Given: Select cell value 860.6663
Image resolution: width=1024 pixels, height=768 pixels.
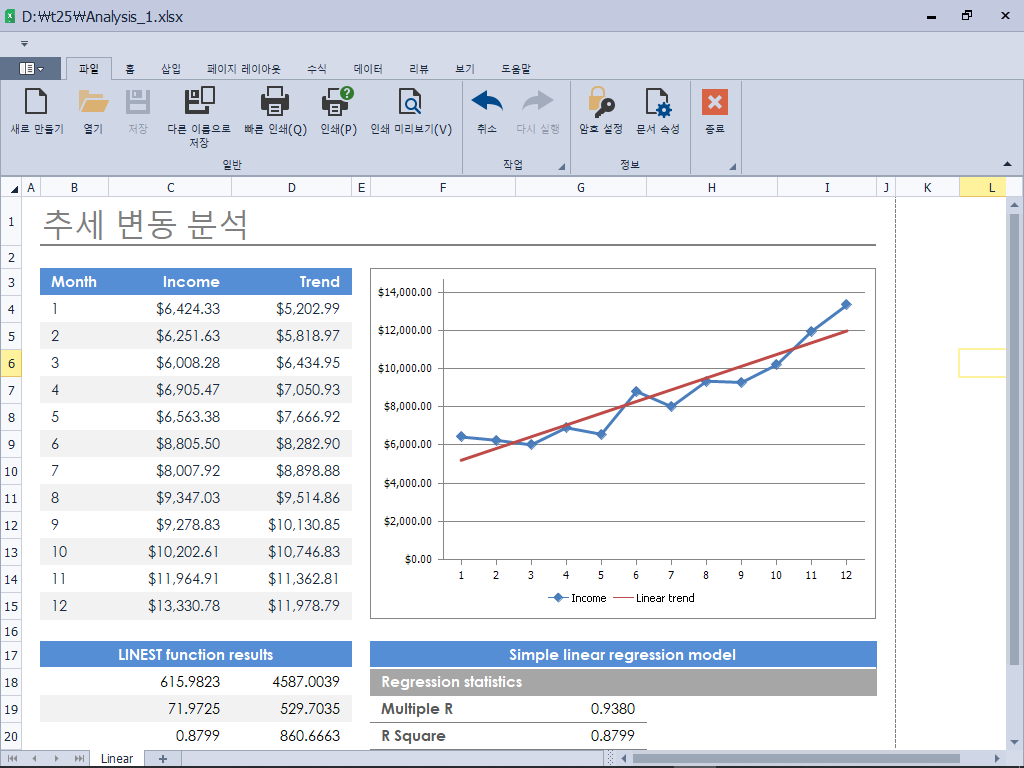Looking at the screenshot, I should [291, 736].
